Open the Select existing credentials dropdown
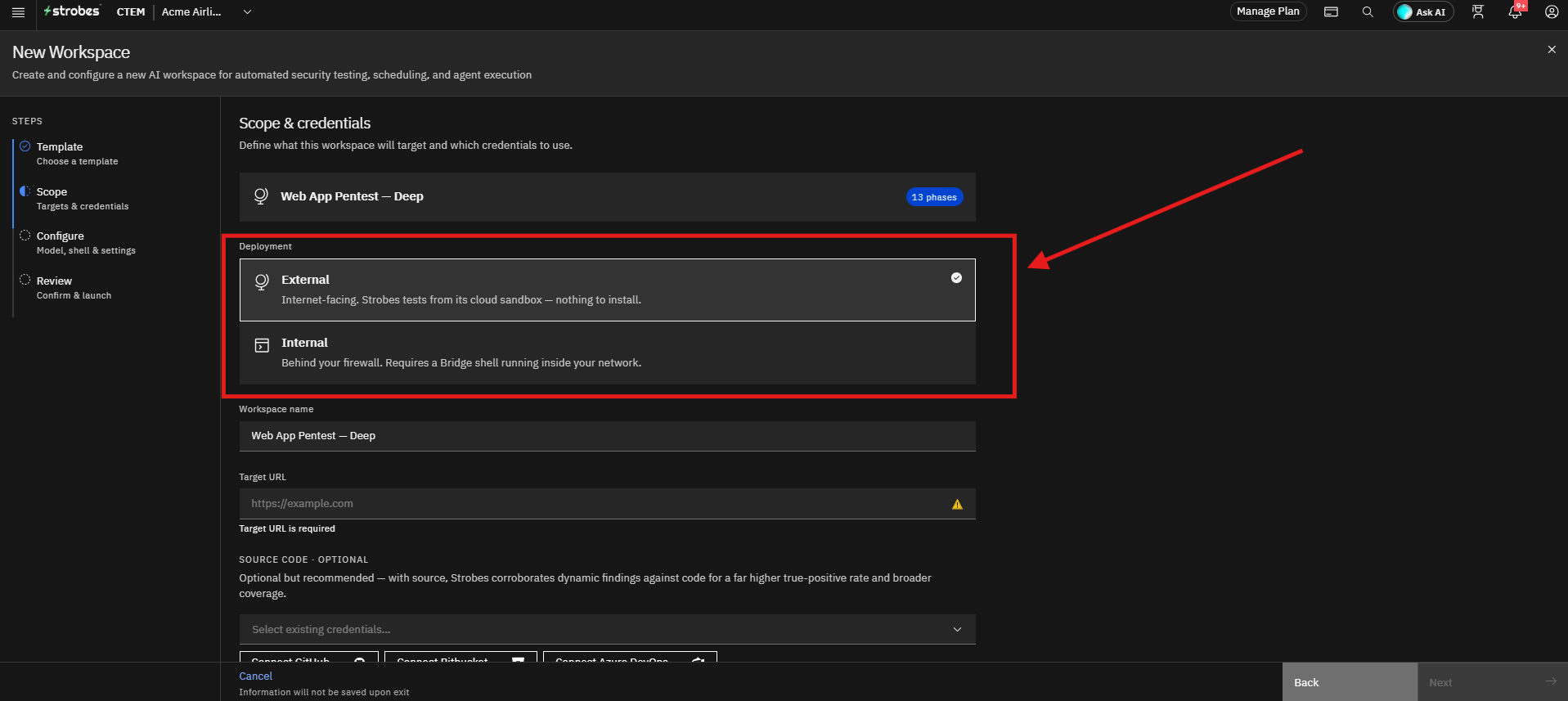The image size is (1568, 701). pyautogui.click(x=607, y=629)
